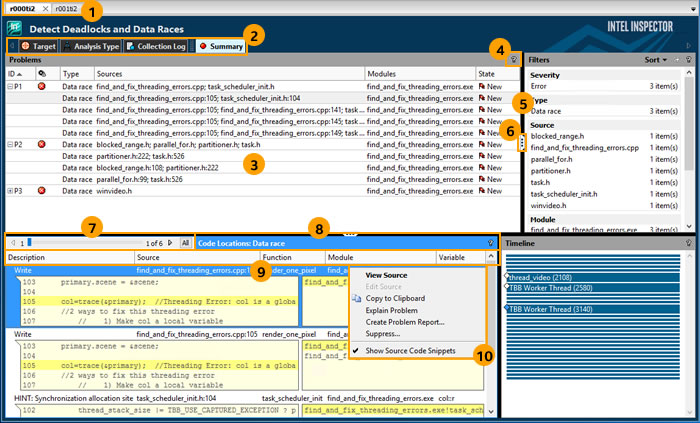The width and height of the screenshot is (700, 423).
Task: Select TBB Worker Thread (3140) in Timeline
Action: tap(551, 309)
